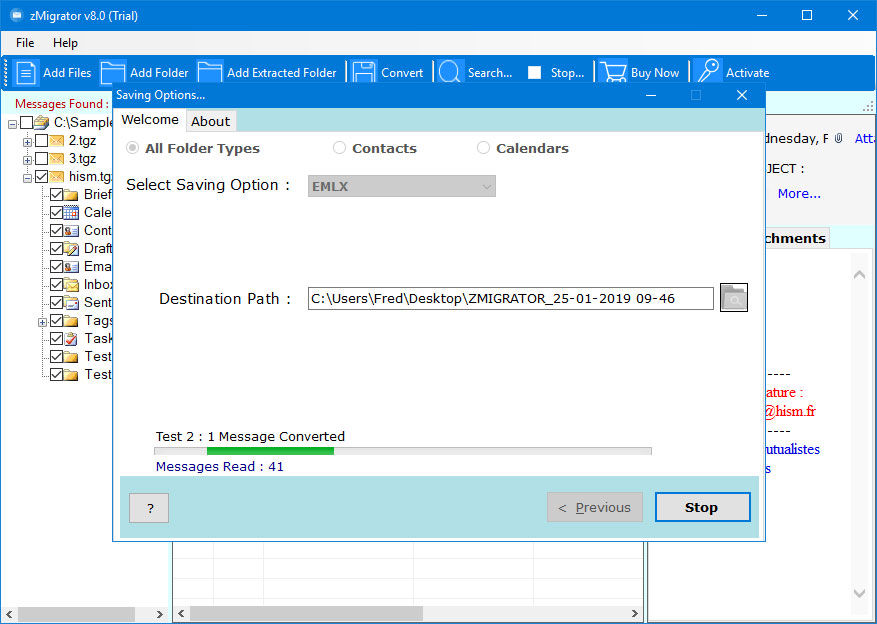Click the Add Folder toolbar icon

[x=113, y=73]
